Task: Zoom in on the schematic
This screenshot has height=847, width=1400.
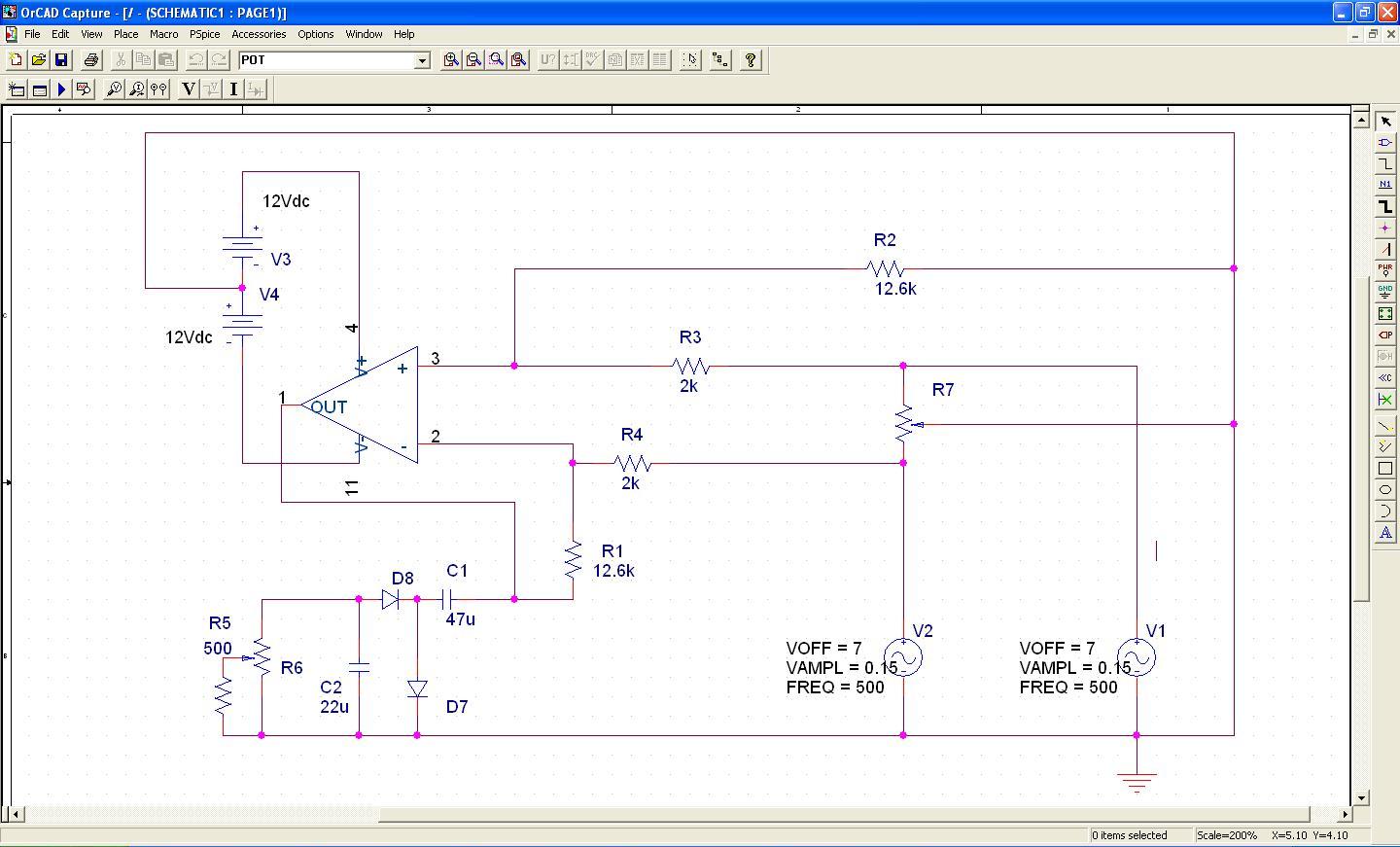Action: point(451,60)
